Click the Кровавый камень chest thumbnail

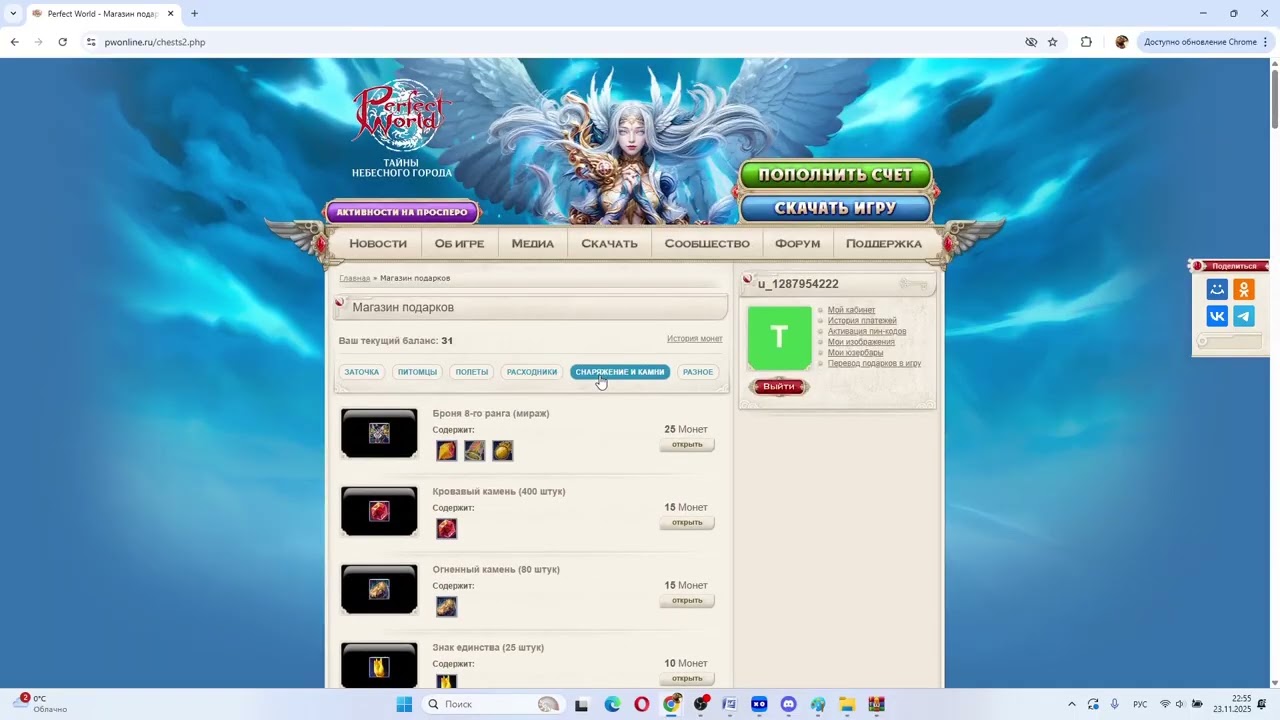[x=379, y=511]
